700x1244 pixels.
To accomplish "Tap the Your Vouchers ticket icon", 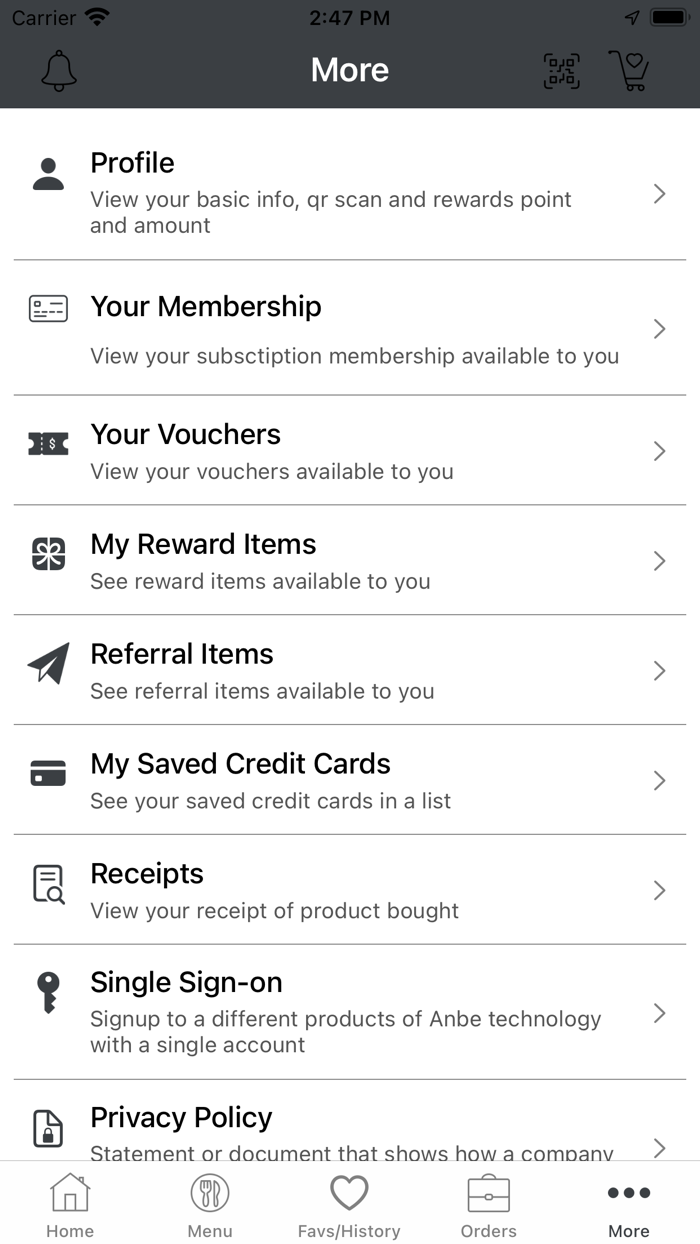I will [x=48, y=444].
